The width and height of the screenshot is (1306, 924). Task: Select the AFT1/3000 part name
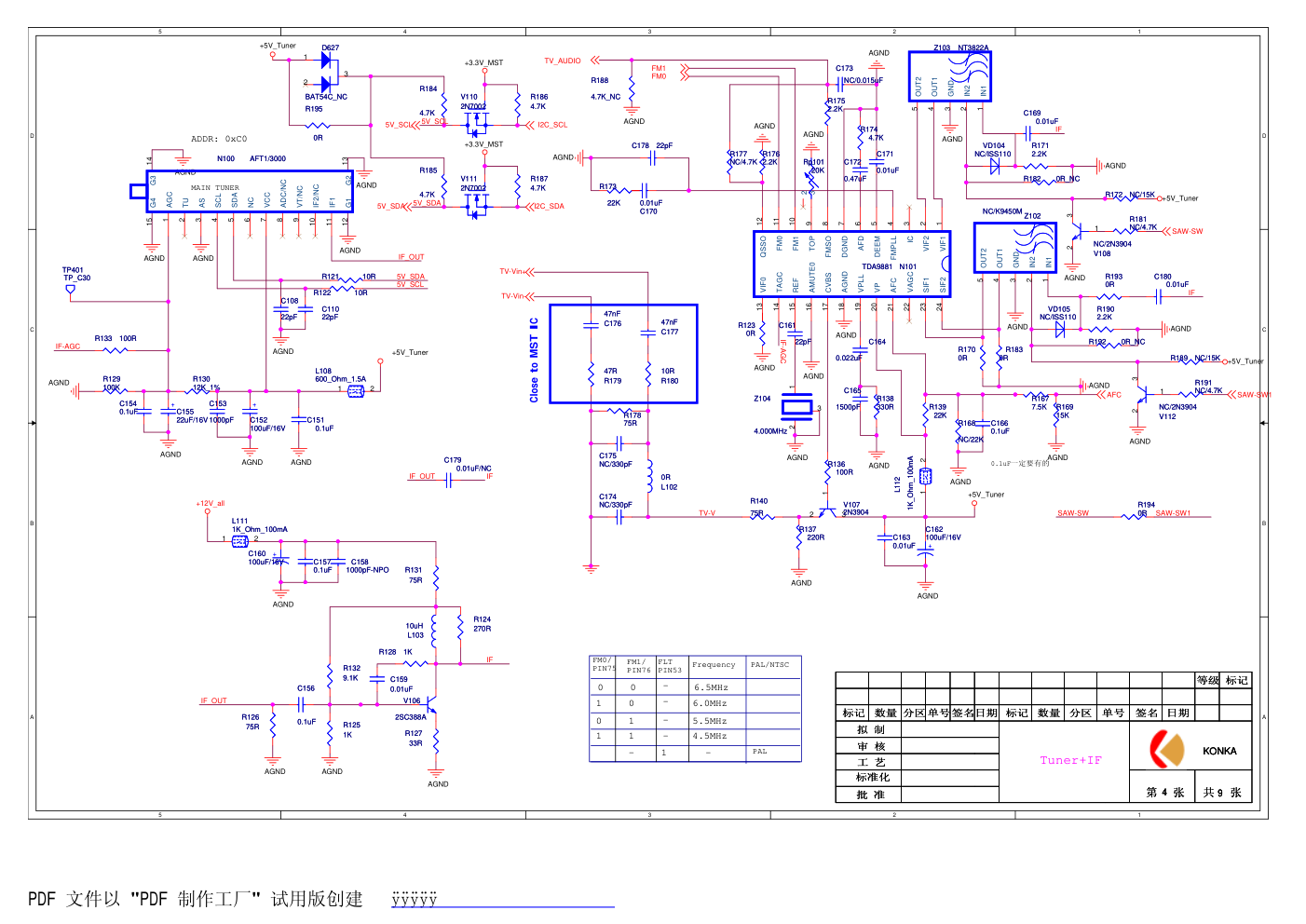click(267, 158)
